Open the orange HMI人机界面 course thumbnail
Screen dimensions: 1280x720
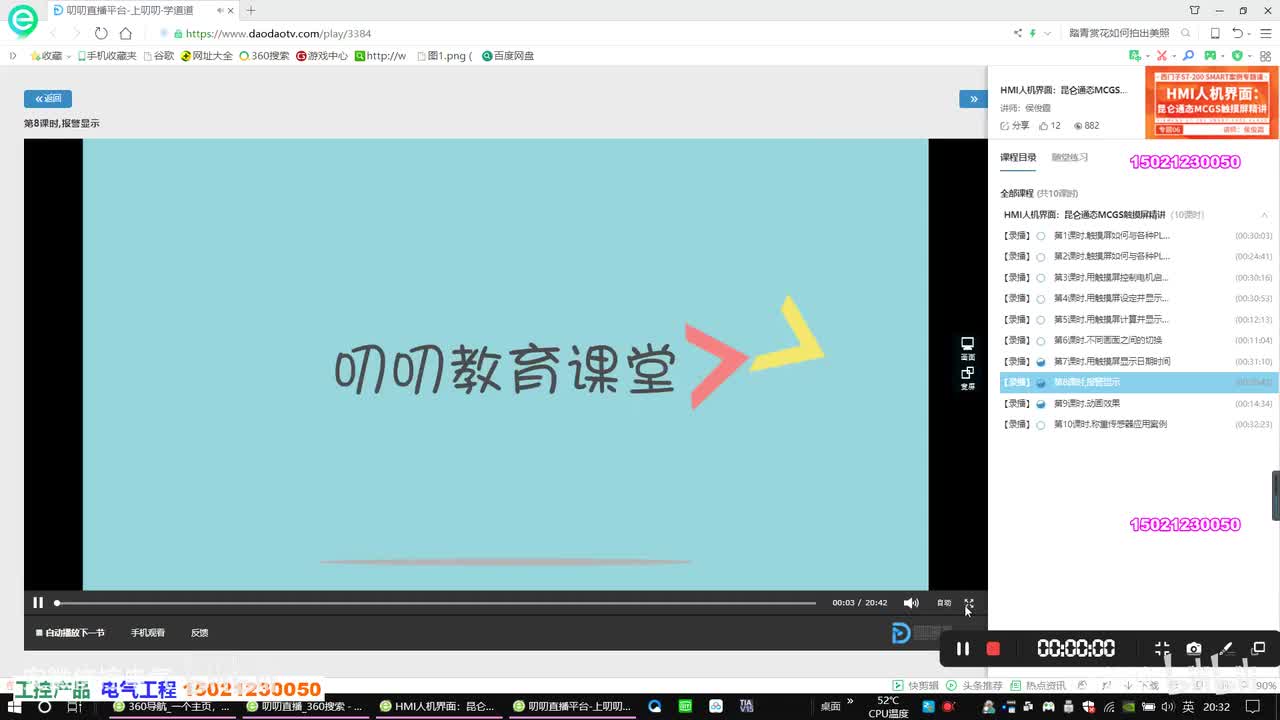pyautogui.click(x=1212, y=102)
